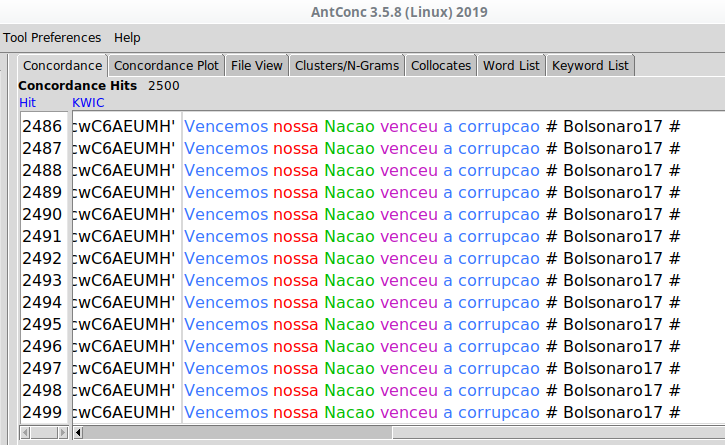Click scroll-left arrow under the Hit column
This screenshot has width=725, height=445.
pos(26,433)
